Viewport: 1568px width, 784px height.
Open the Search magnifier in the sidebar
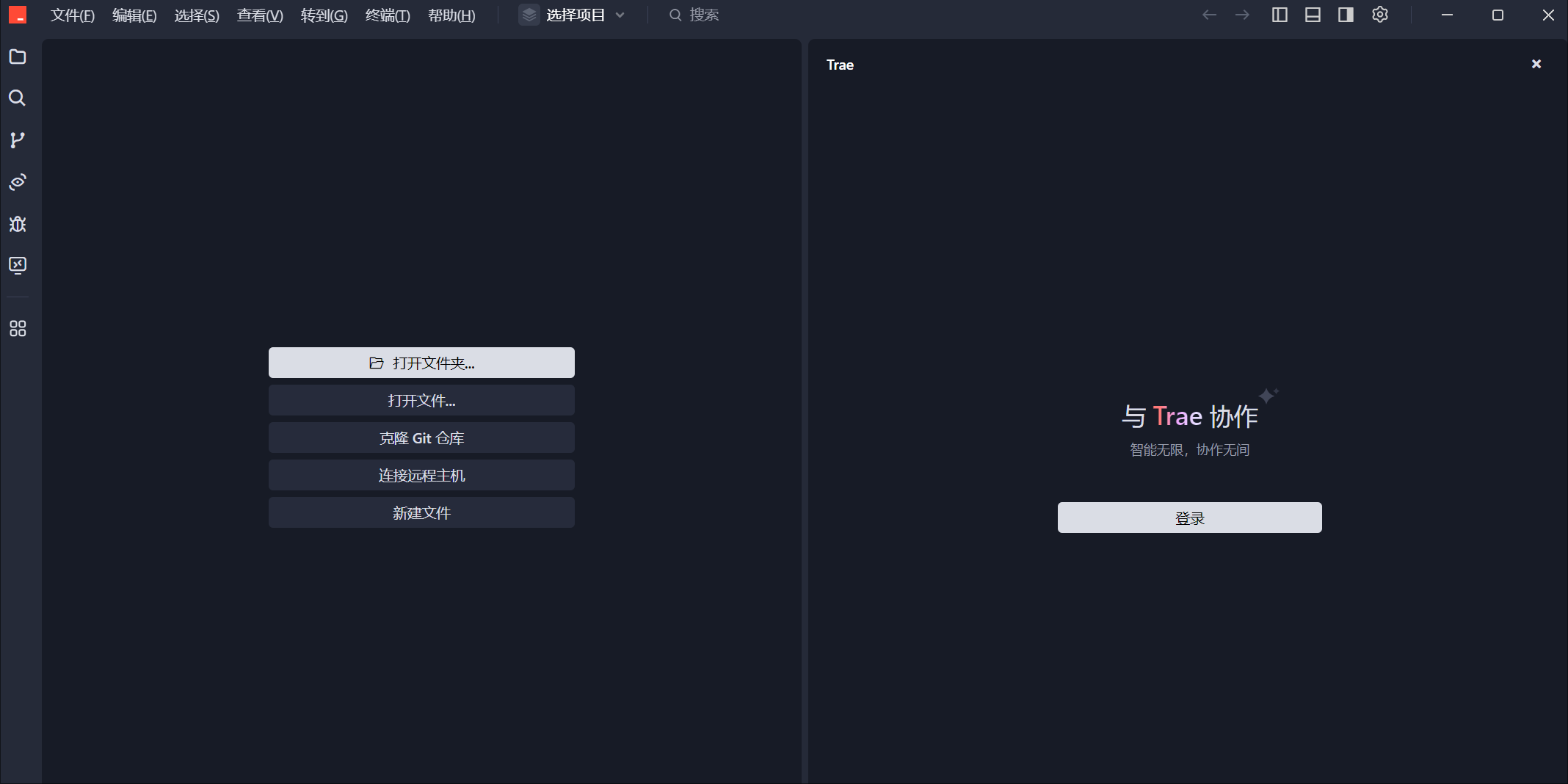(x=18, y=98)
